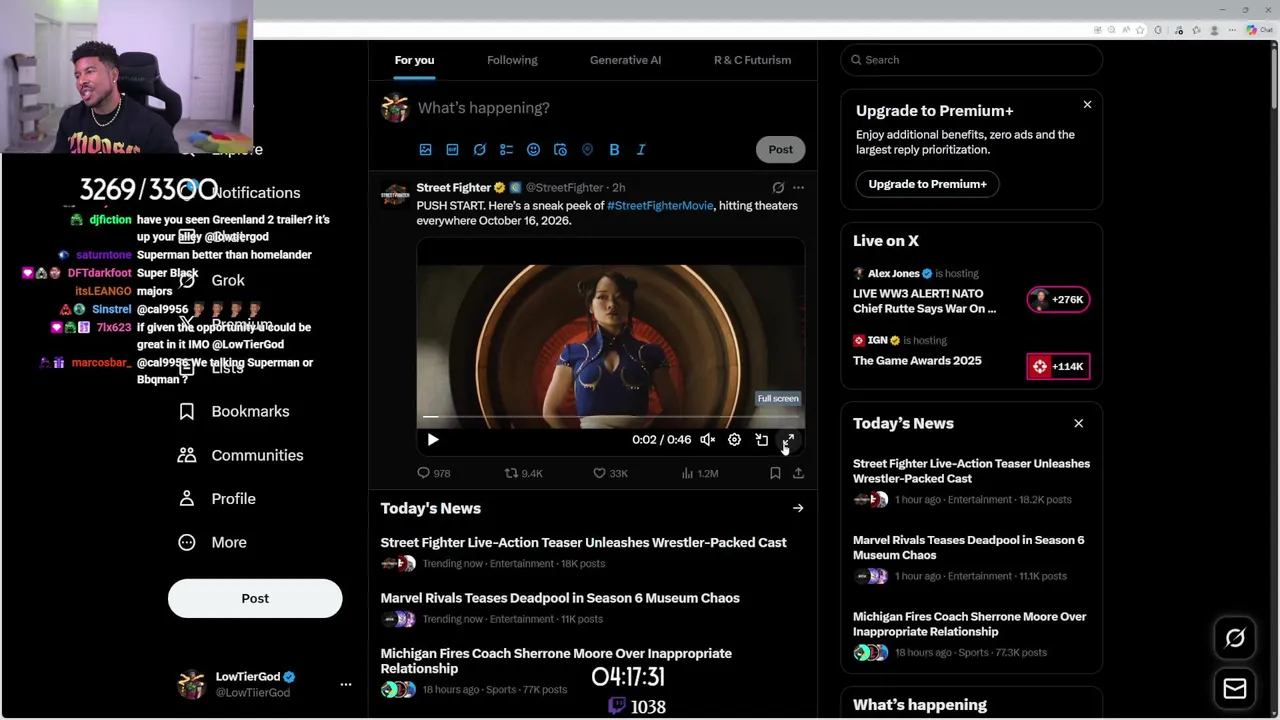Play the Street Fighter video

click(x=433, y=440)
